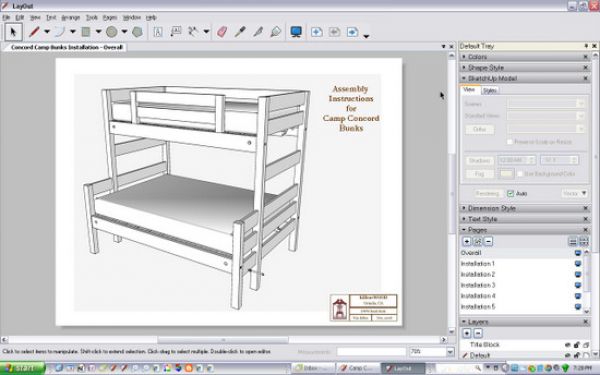Image resolution: width=600 pixels, height=375 pixels.
Task: Add new page in Pages panel
Action: coord(466,241)
